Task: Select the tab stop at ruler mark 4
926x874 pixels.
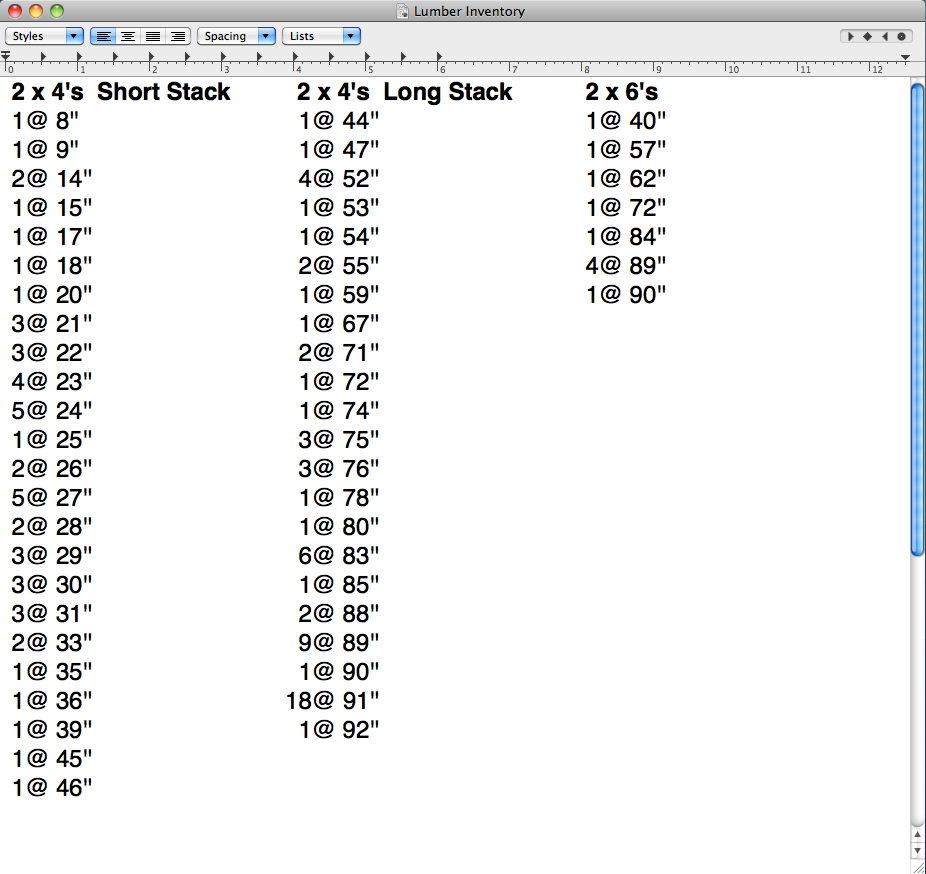Action: (x=295, y=57)
